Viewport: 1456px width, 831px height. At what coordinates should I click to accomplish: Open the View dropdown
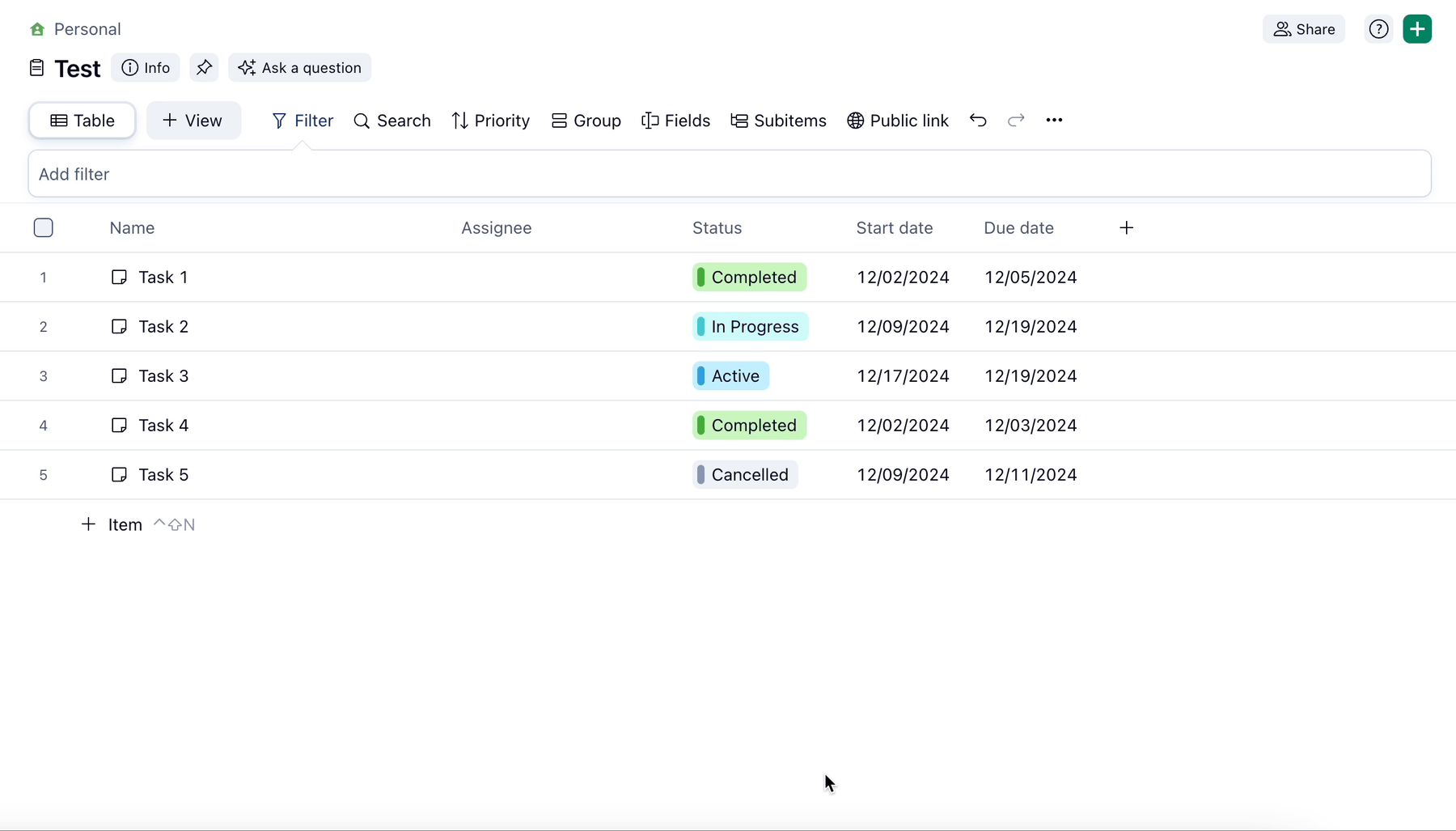coord(193,121)
